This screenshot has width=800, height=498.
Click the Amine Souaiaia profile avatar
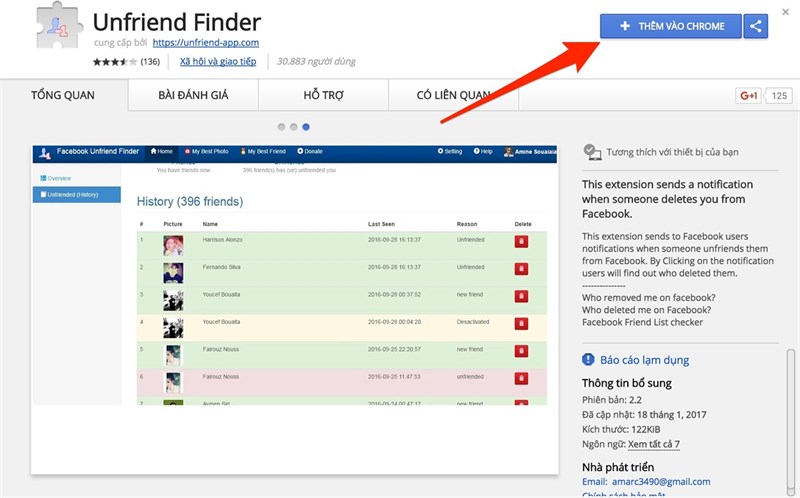(x=508, y=152)
